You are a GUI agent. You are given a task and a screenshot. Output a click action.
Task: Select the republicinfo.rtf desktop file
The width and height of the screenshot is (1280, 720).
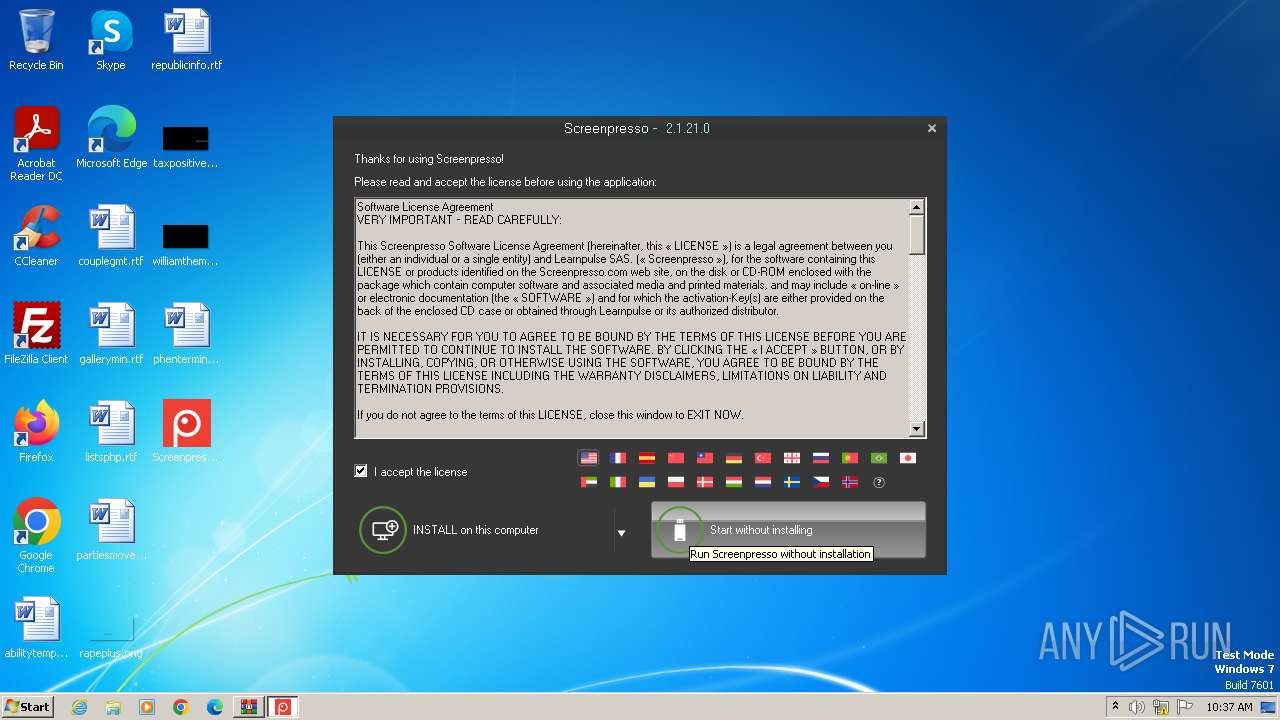click(x=187, y=40)
